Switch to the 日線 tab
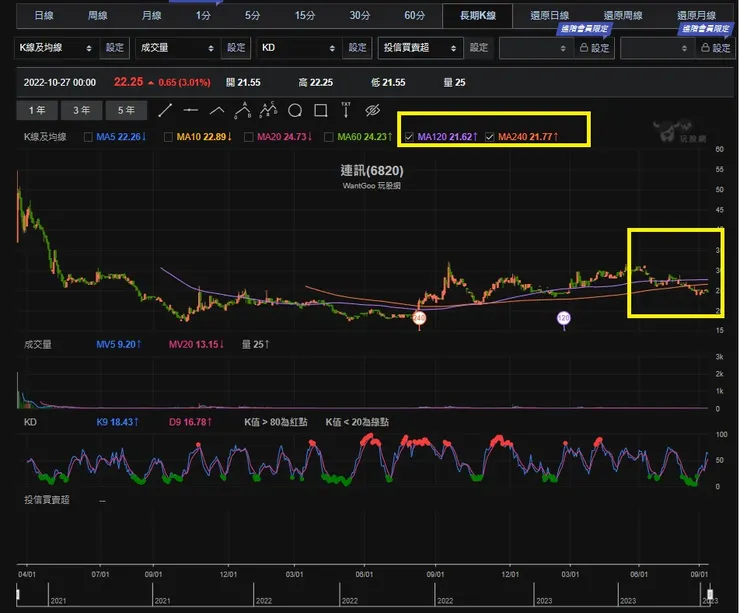The height and width of the screenshot is (613, 740). (44, 16)
